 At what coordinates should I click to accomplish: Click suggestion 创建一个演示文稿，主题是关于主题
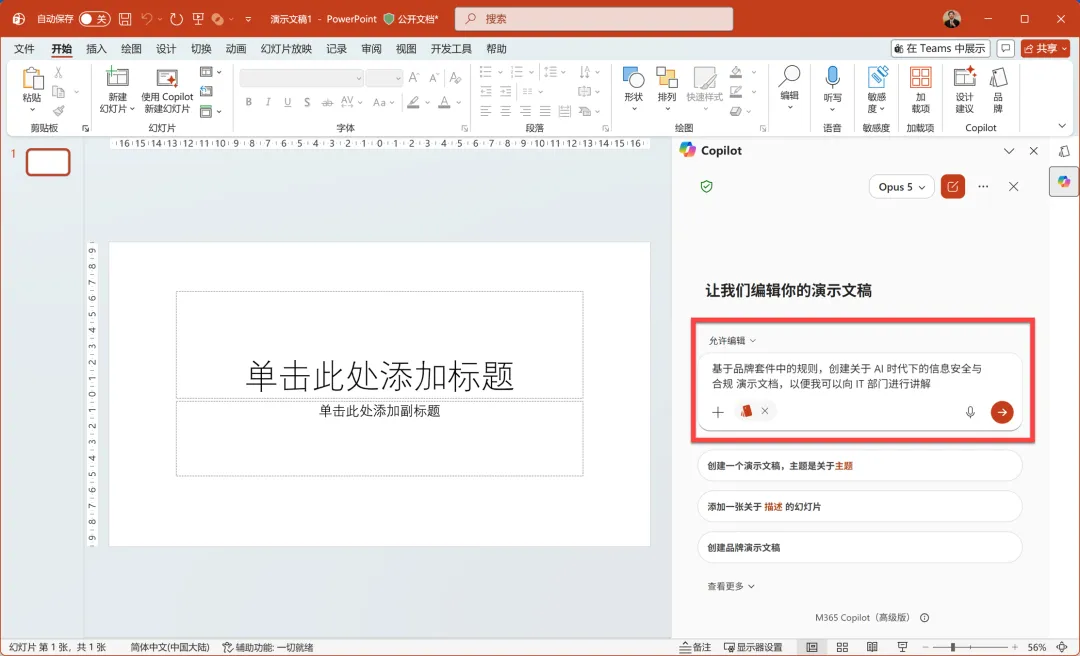pos(860,466)
